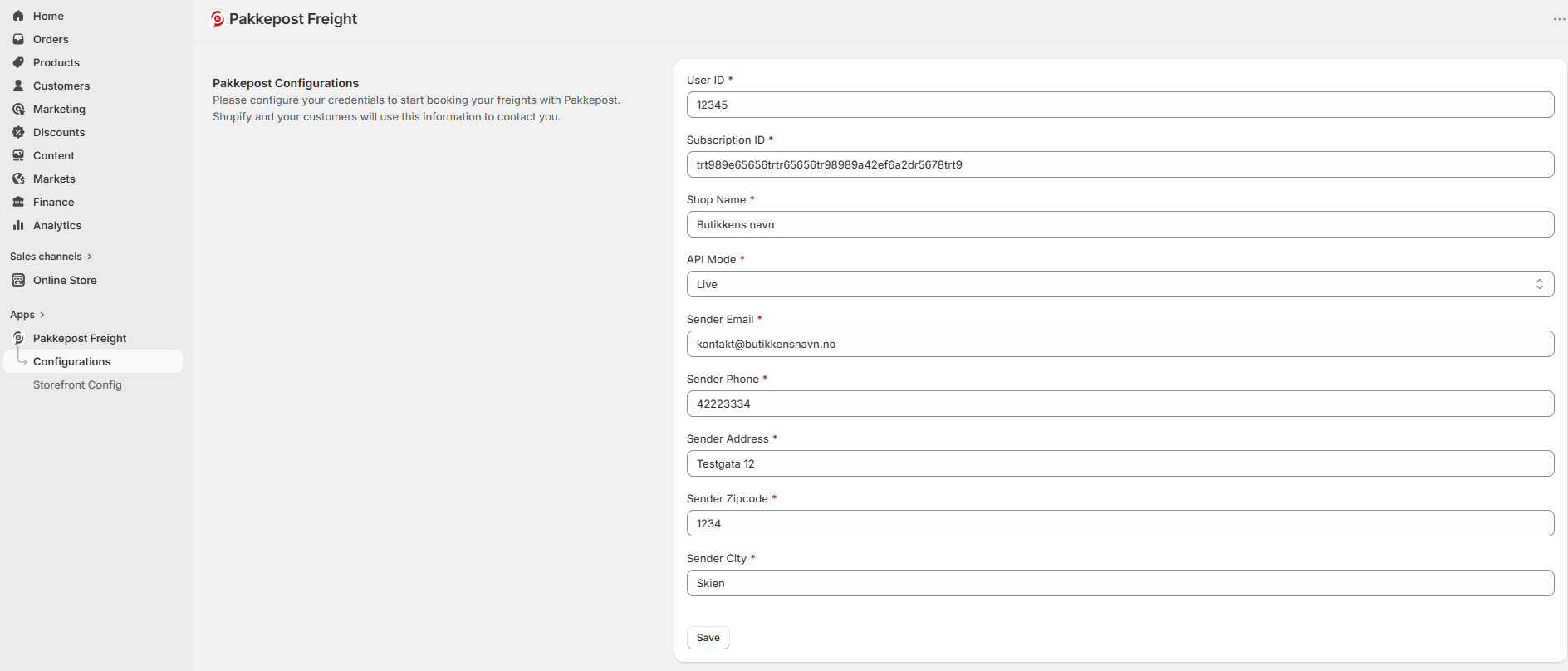The width and height of the screenshot is (1568, 671).
Task: Click the Sender Phone label
Action: point(723,379)
